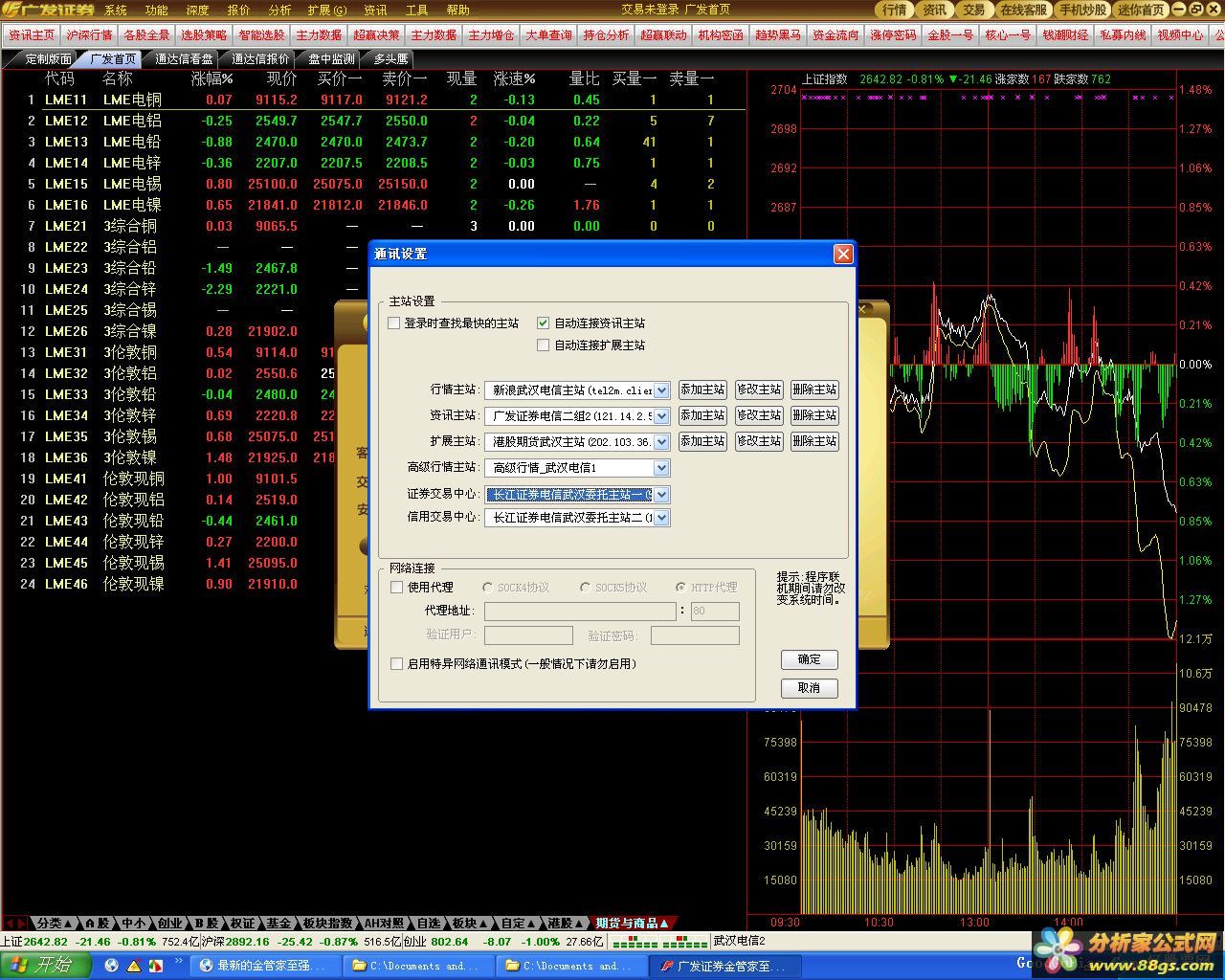Click the 验证用户 input field
This screenshot has height=980, width=1225.
528,635
